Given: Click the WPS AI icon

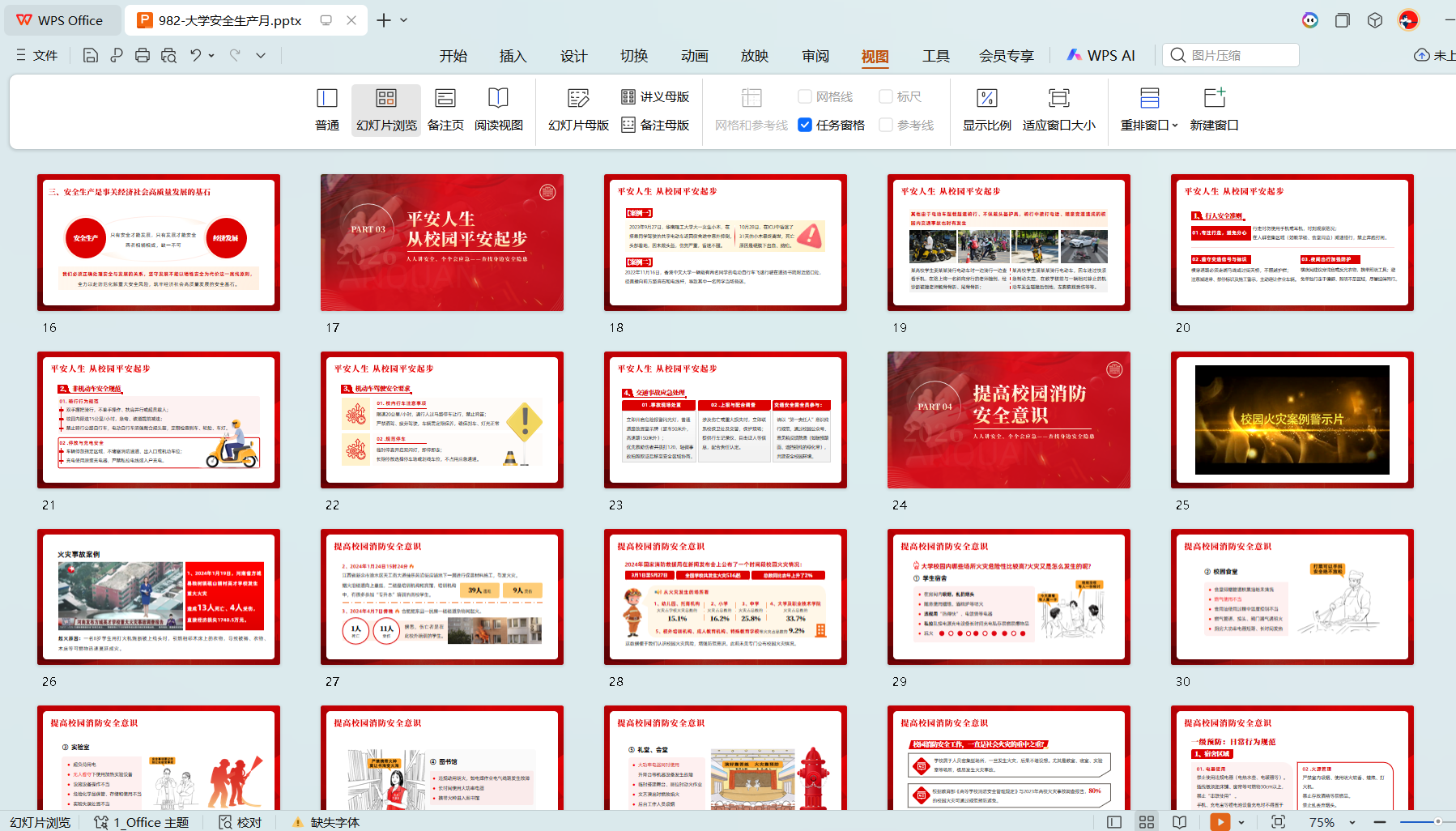Looking at the screenshot, I should tap(1101, 55).
